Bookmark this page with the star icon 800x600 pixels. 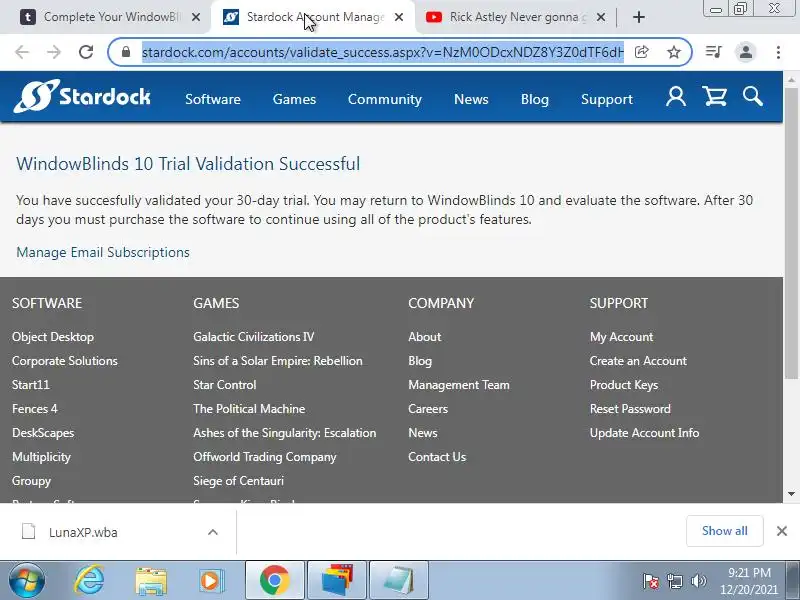pos(674,52)
